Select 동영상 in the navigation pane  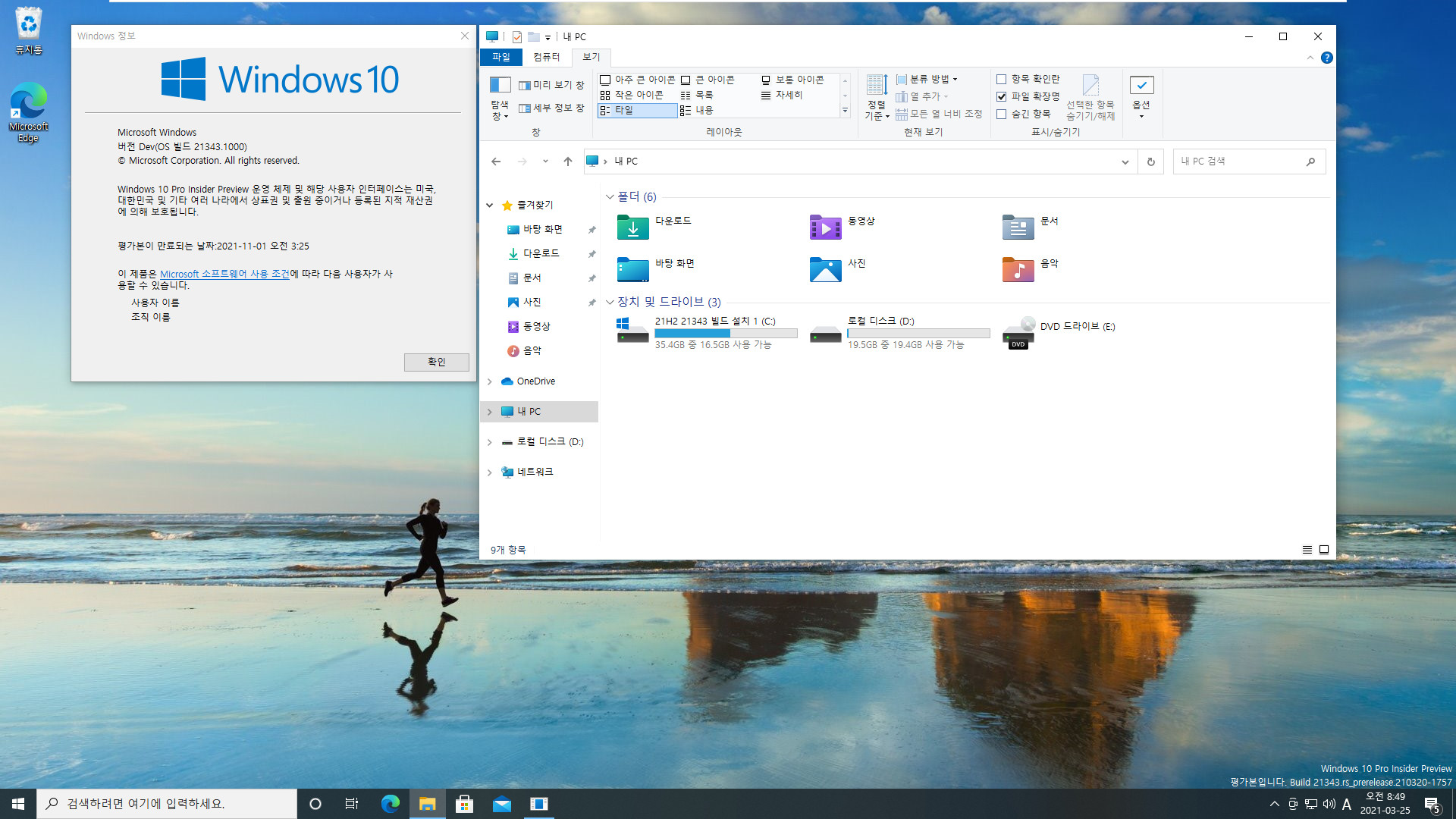[x=536, y=326]
